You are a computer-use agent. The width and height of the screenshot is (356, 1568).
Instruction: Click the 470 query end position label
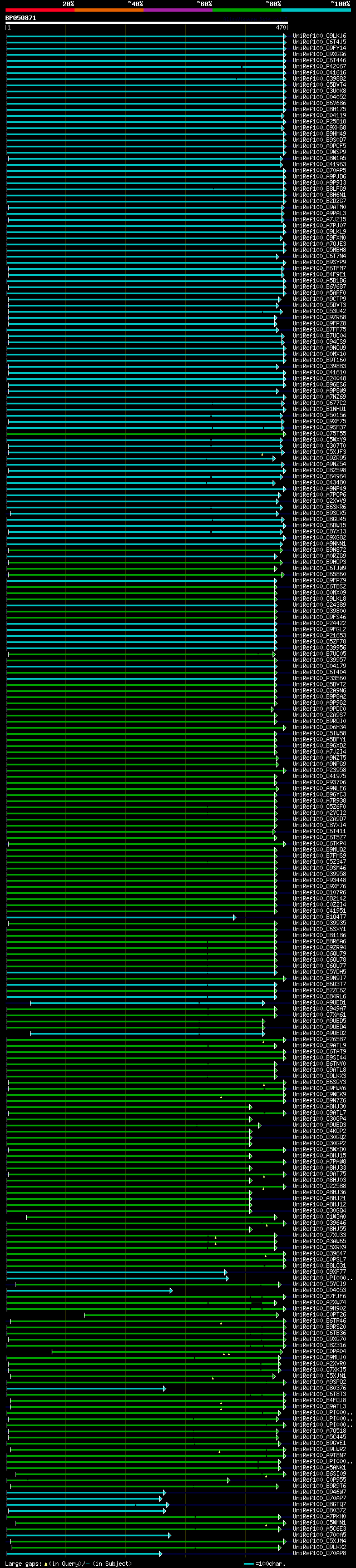[280, 28]
